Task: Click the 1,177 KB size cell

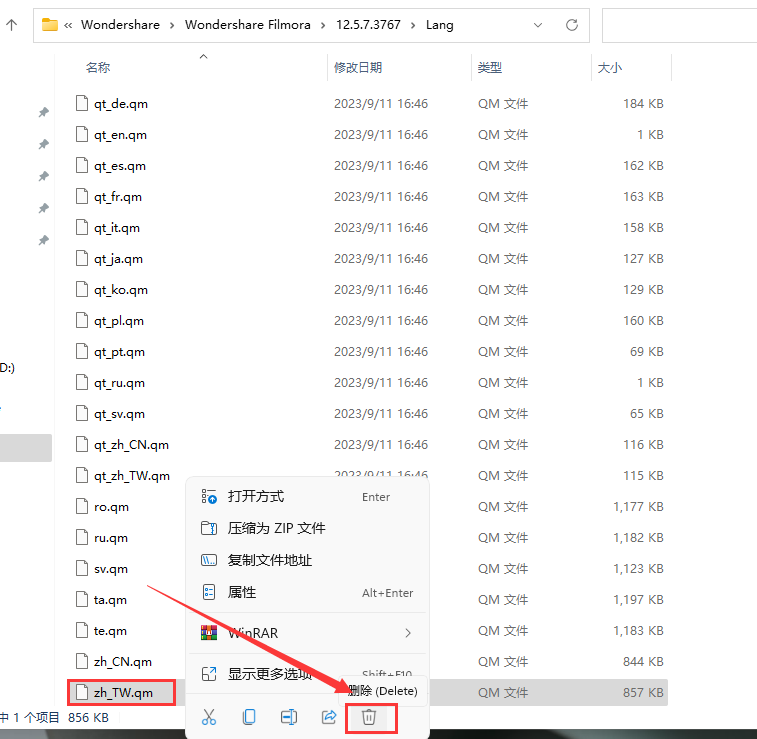Action: point(638,507)
